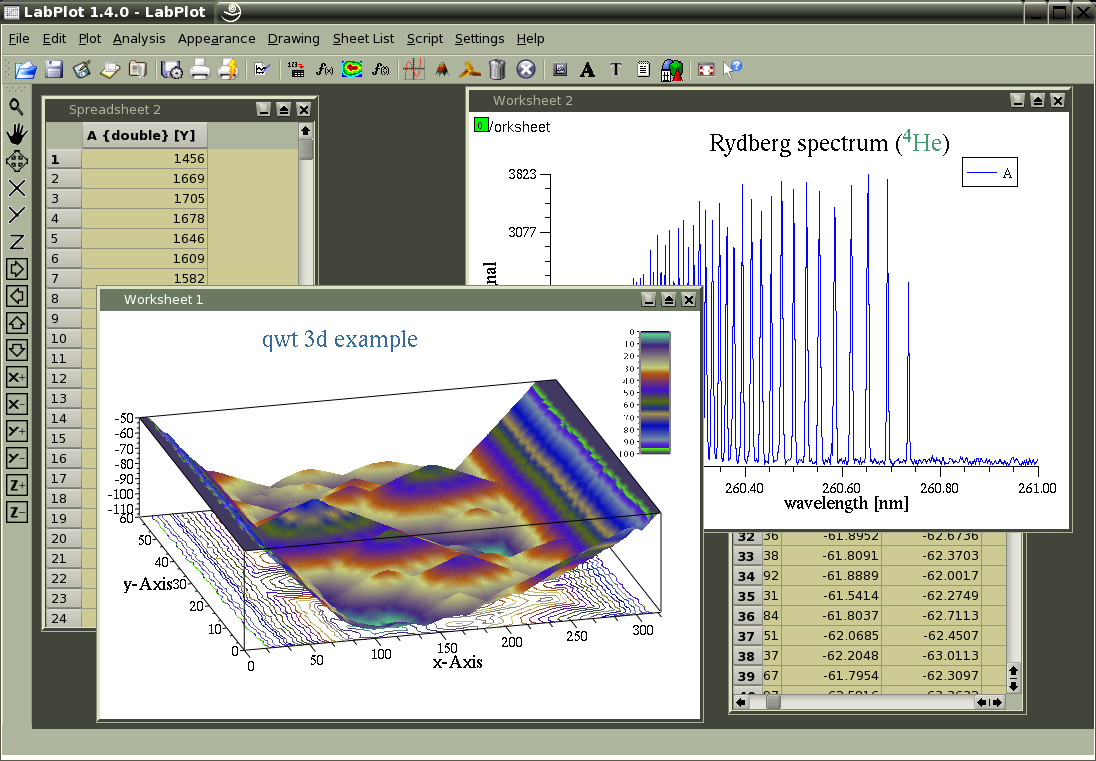Click the printer icon in toolbar
The width and height of the screenshot is (1096, 761).
tap(200, 69)
